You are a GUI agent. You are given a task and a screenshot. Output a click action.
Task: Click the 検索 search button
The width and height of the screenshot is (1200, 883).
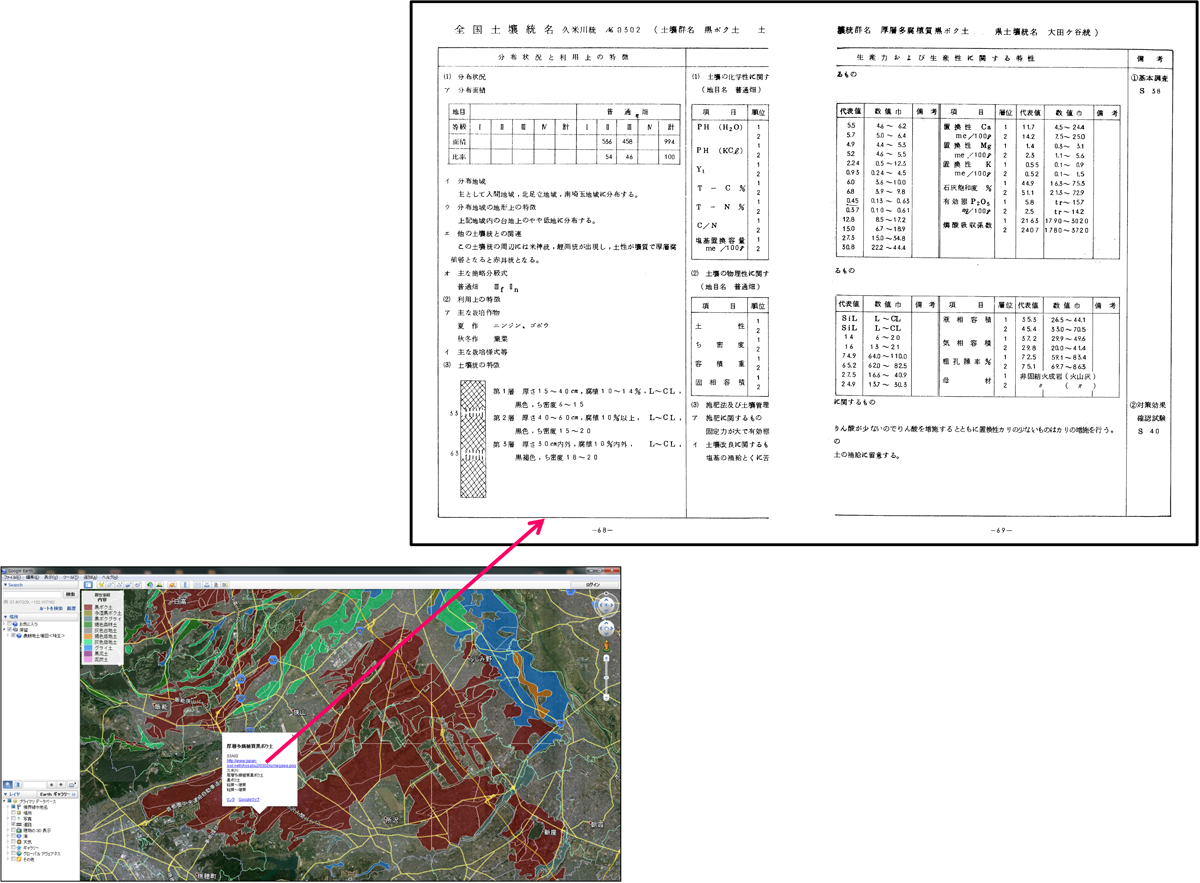(70, 594)
